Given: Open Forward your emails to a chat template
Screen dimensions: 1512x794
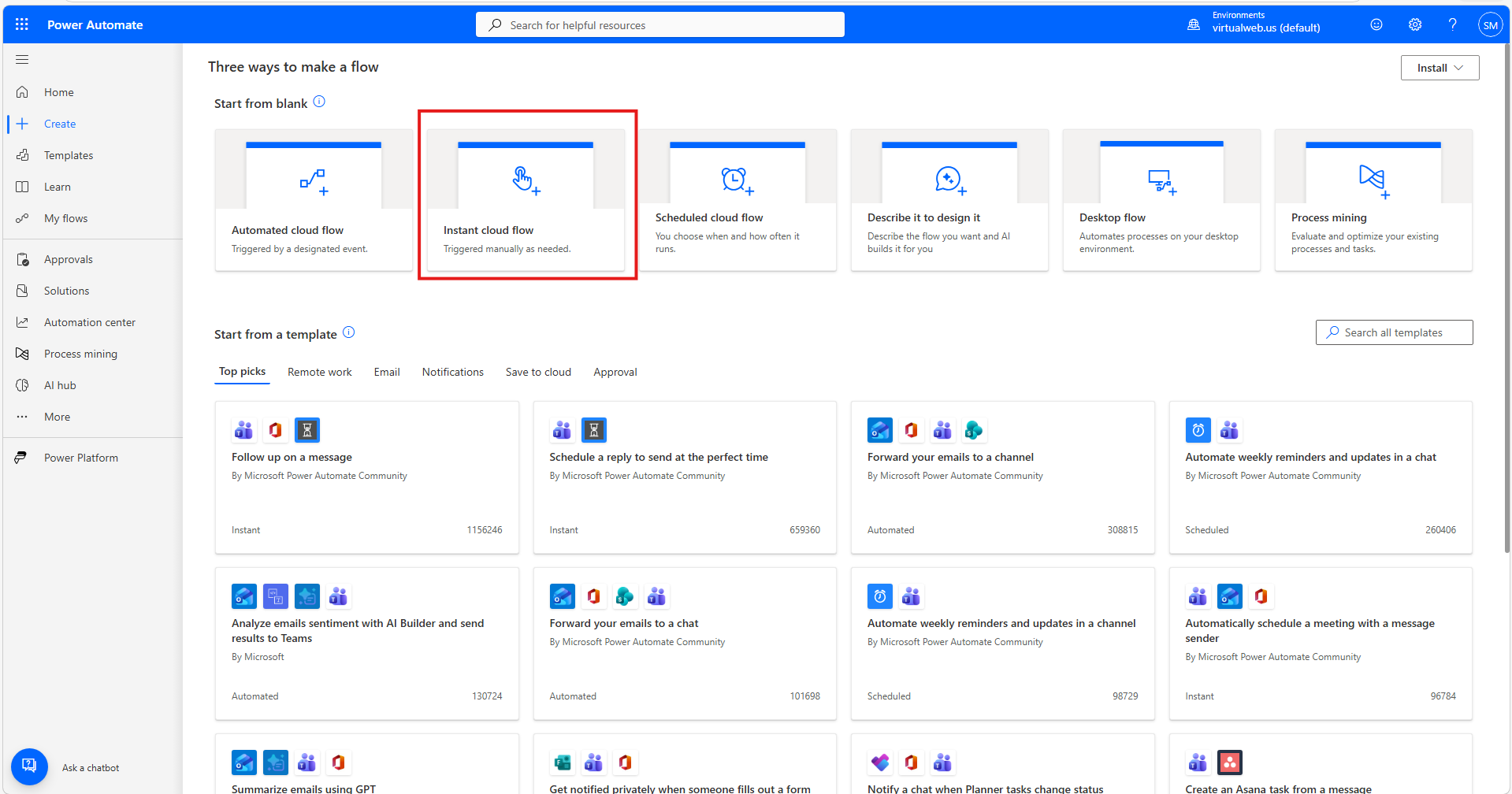Looking at the screenshot, I should point(685,644).
